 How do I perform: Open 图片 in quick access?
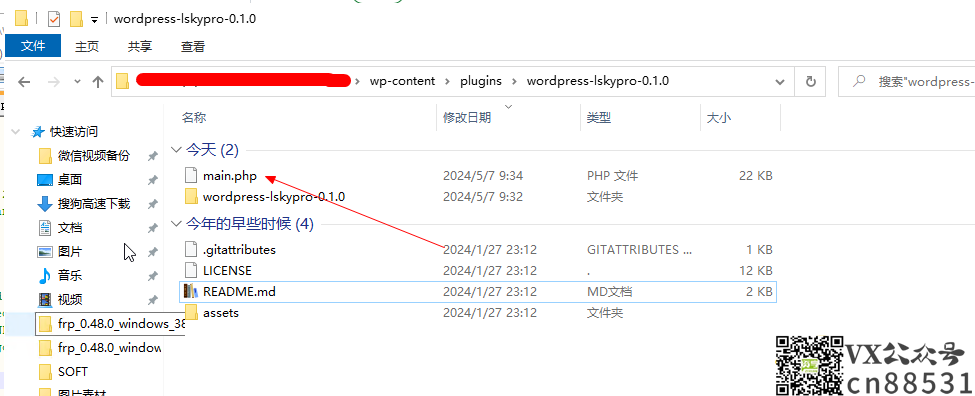(70, 251)
